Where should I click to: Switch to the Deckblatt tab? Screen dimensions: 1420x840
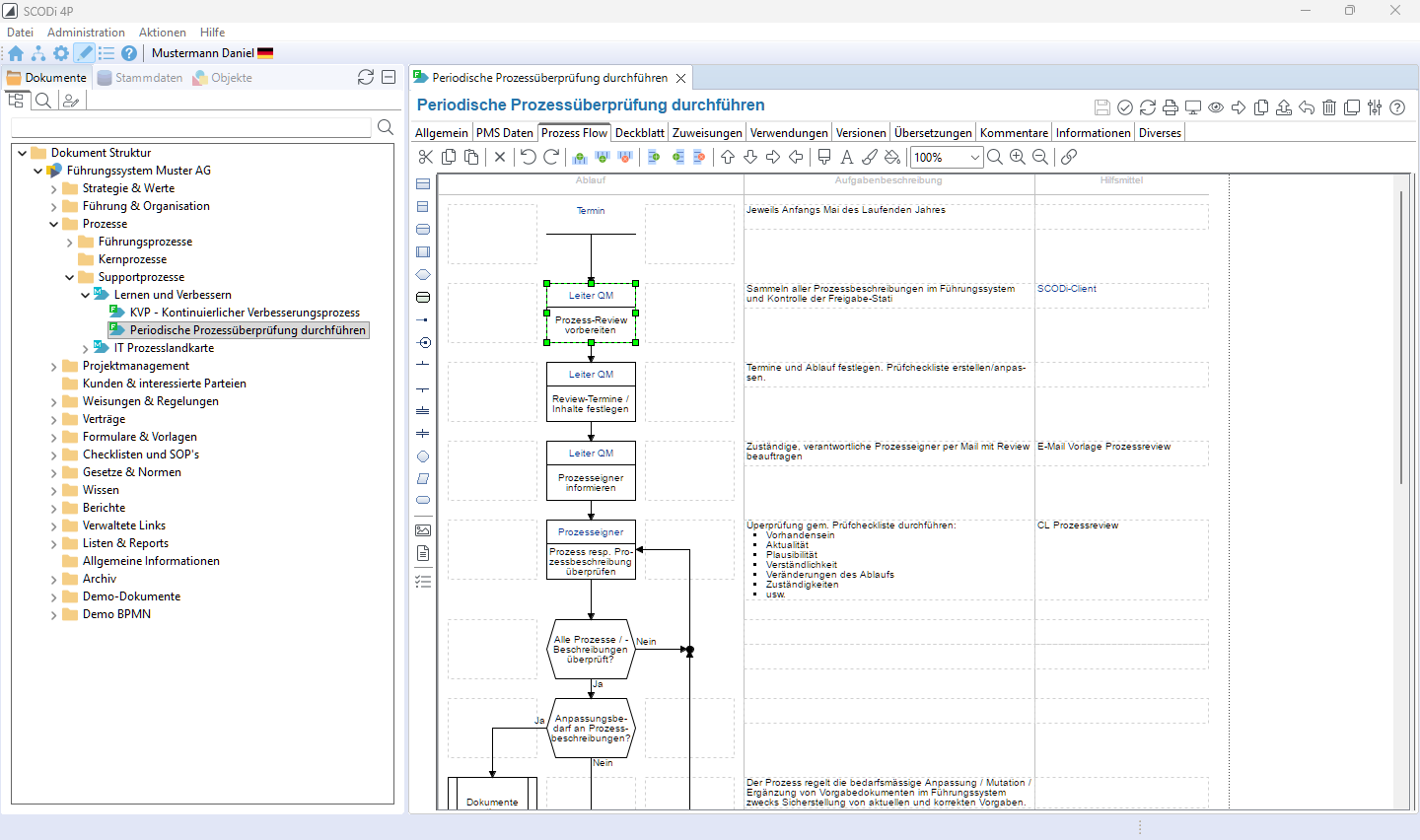639,133
